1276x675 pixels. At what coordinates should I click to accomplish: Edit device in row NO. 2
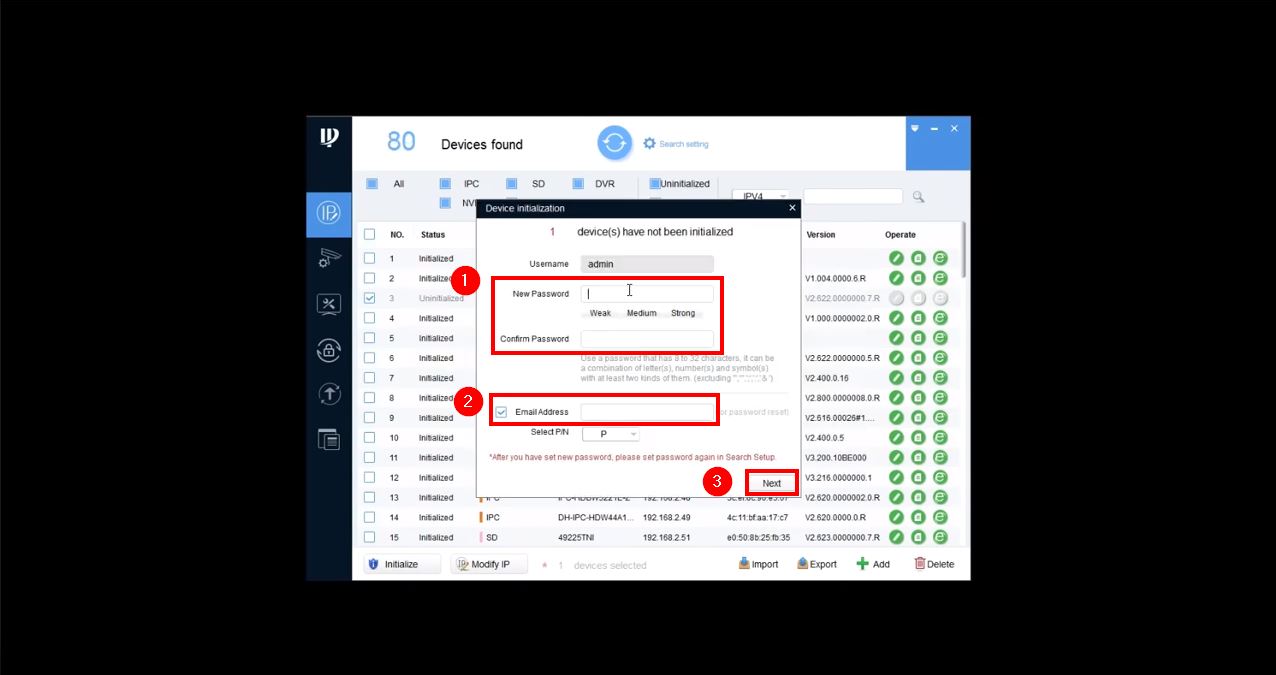(897, 278)
